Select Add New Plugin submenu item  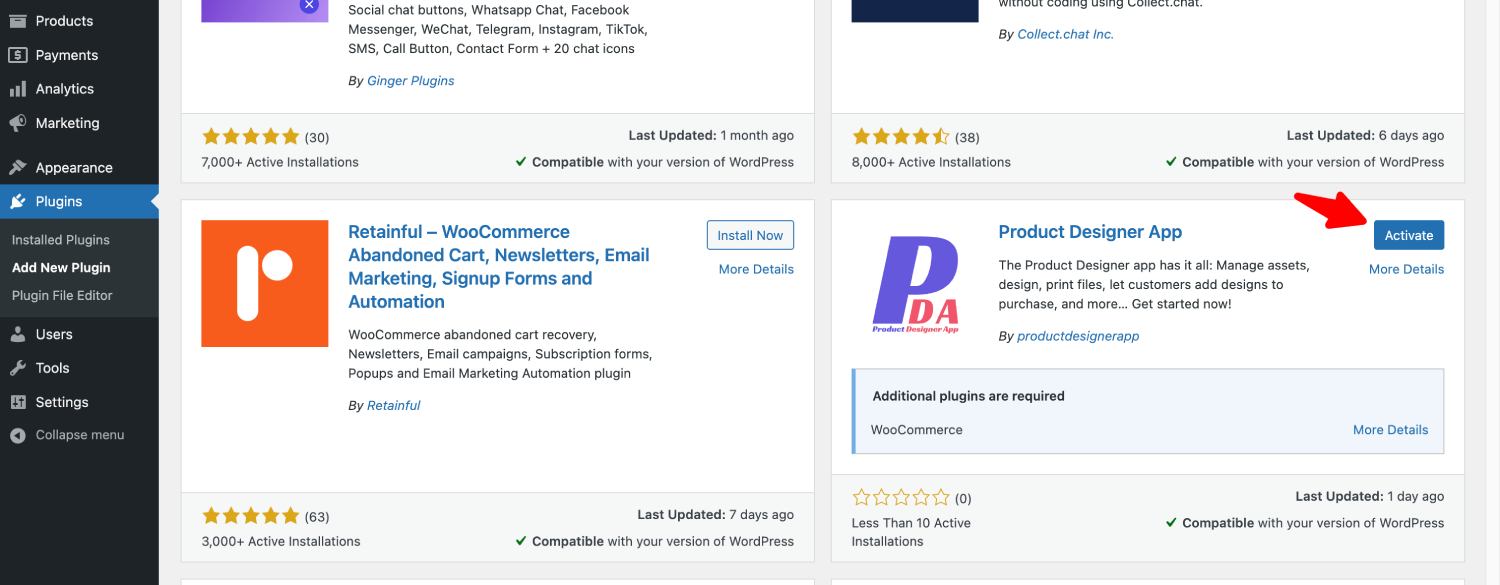[x=61, y=268]
